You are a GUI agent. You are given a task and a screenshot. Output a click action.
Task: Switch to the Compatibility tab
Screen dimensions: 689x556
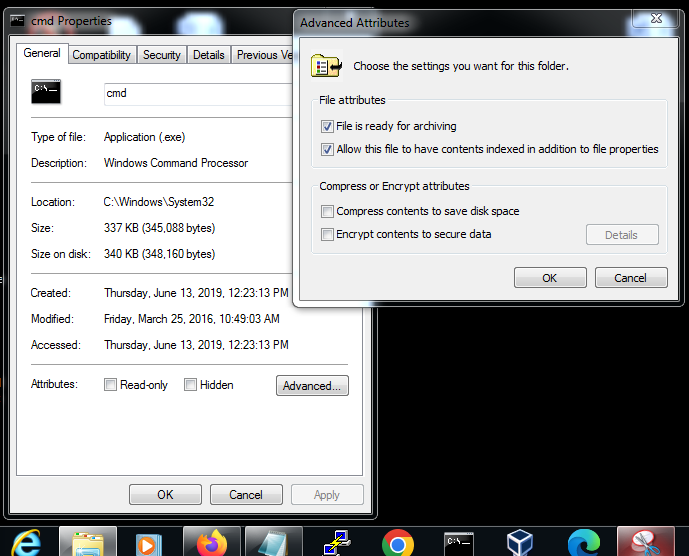[x=102, y=55]
